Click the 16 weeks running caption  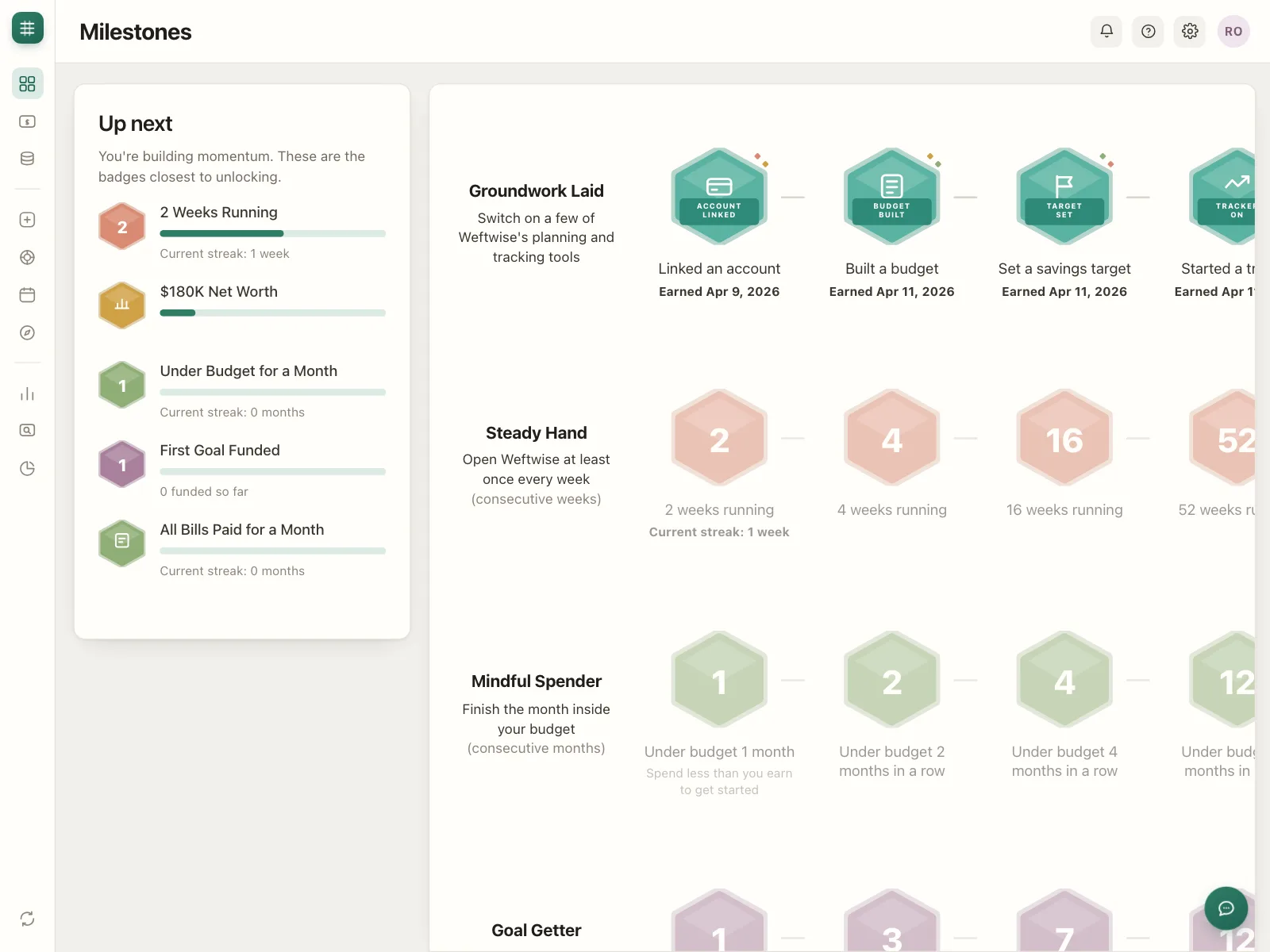(x=1064, y=510)
